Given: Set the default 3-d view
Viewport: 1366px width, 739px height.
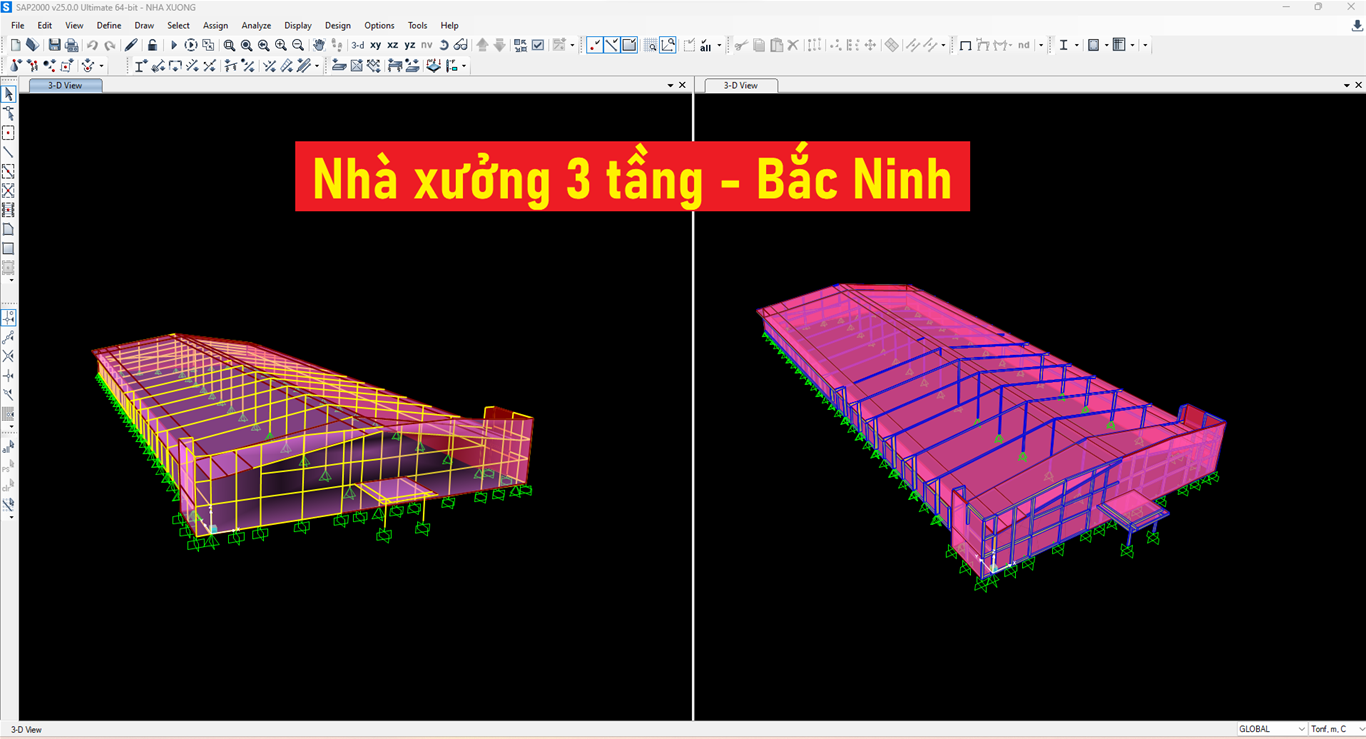Looking at the screenshot, I should (x=357, y=45).
